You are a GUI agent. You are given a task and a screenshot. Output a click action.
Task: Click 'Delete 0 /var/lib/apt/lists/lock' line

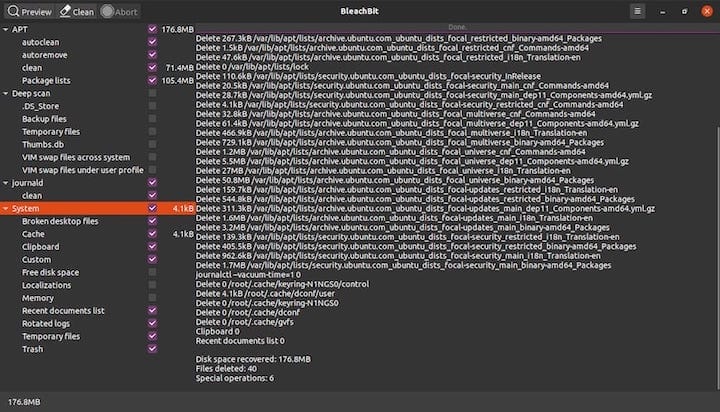(x=253, y=67)
